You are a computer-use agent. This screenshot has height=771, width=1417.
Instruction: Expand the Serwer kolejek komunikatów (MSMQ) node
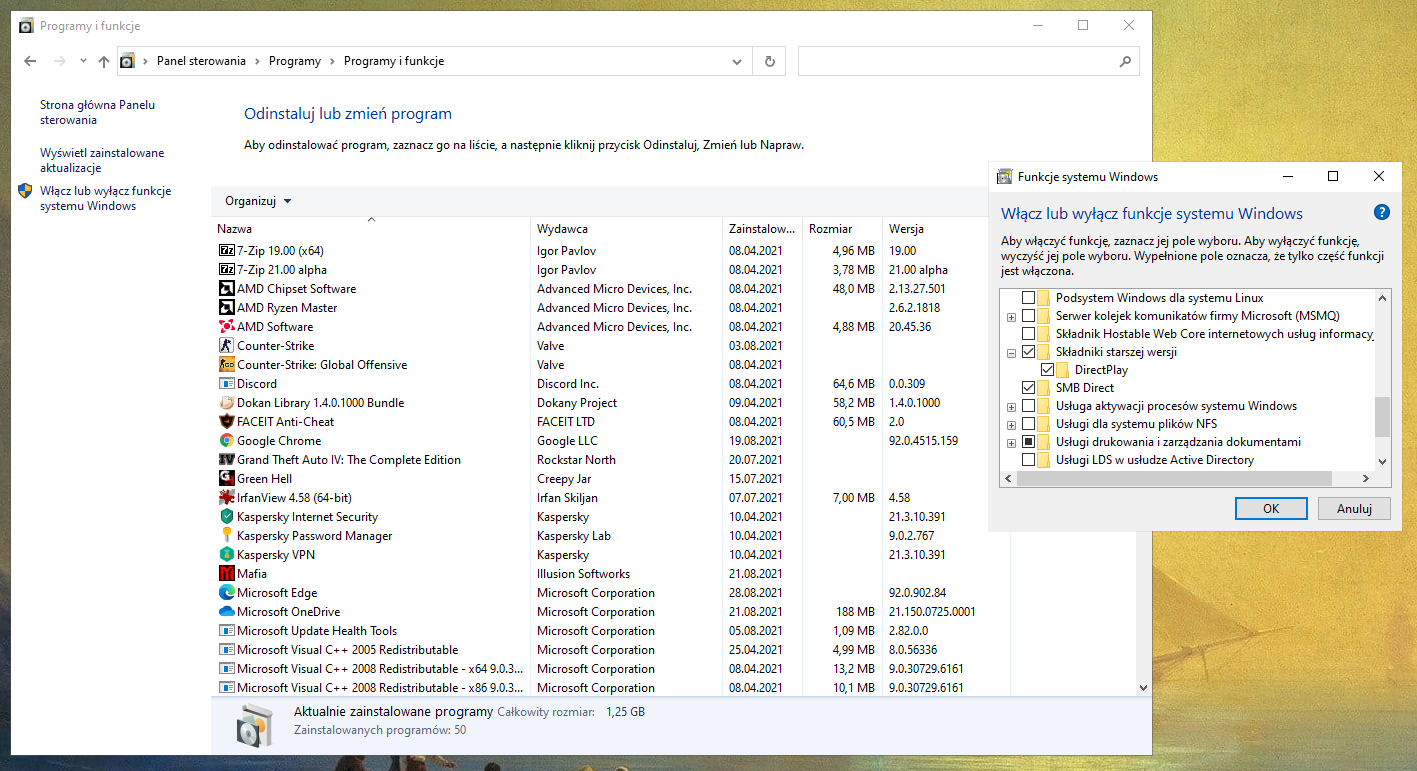pyautogui.click(x=1011, y=316)
